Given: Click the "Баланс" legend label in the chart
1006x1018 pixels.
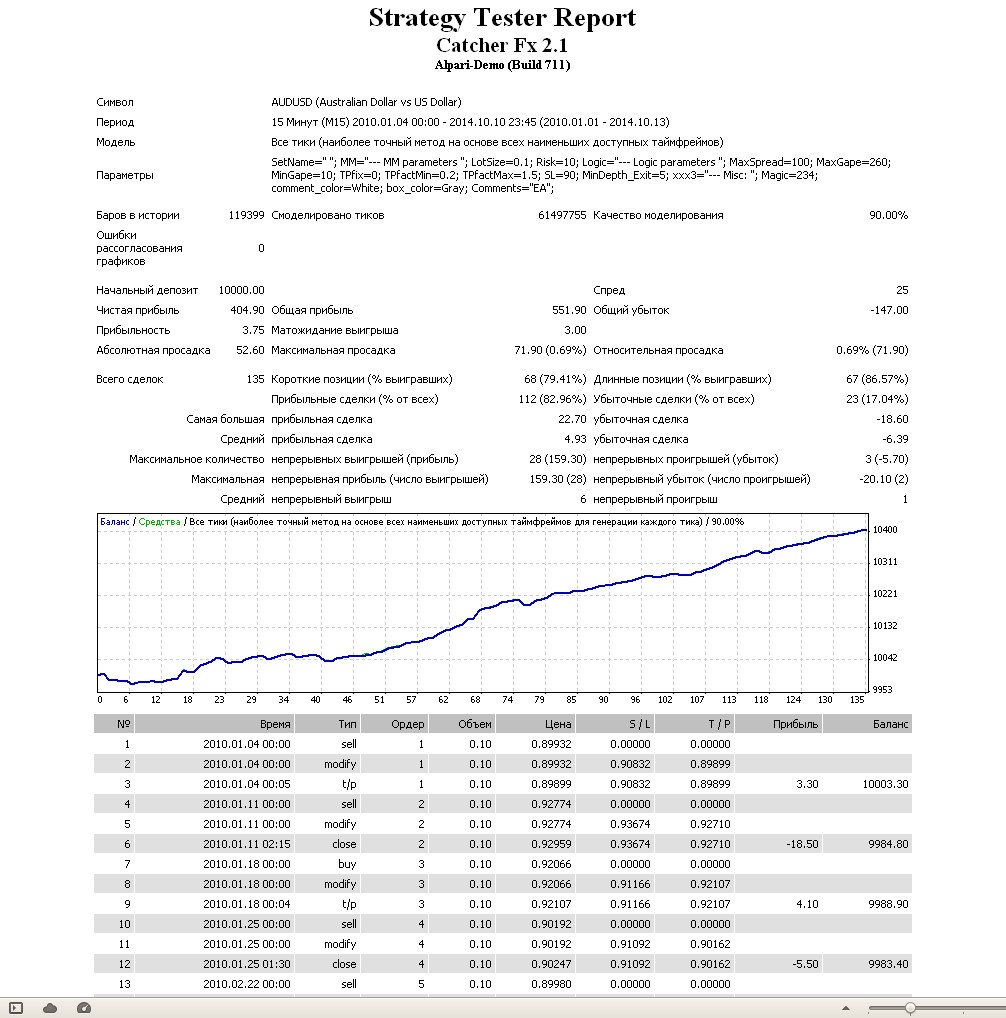Looking at the screenshot, I should pos(115,521).
